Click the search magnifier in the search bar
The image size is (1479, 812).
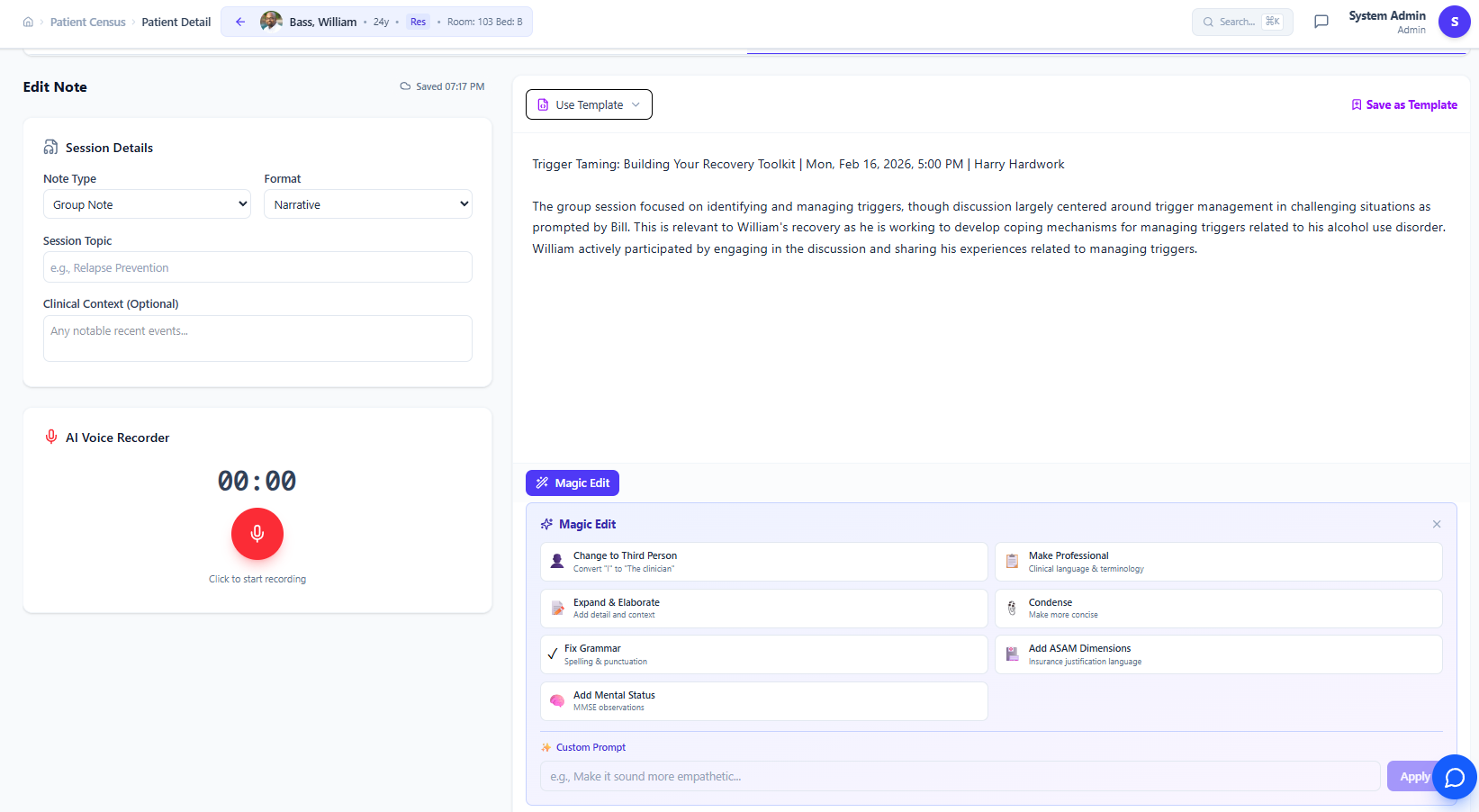(x=1208, y=21)
